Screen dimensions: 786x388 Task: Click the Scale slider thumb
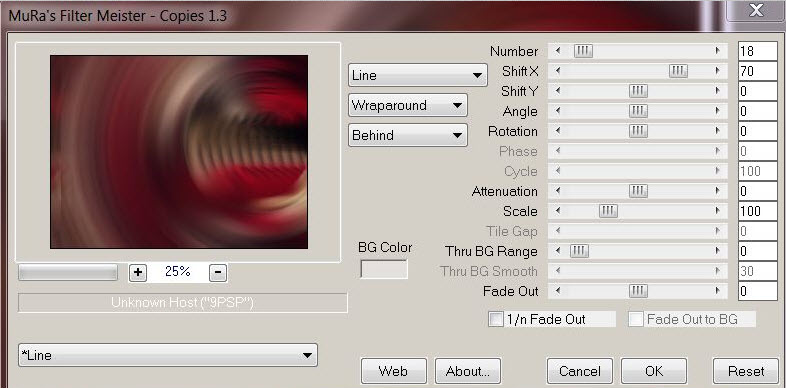tap(608, 211)
